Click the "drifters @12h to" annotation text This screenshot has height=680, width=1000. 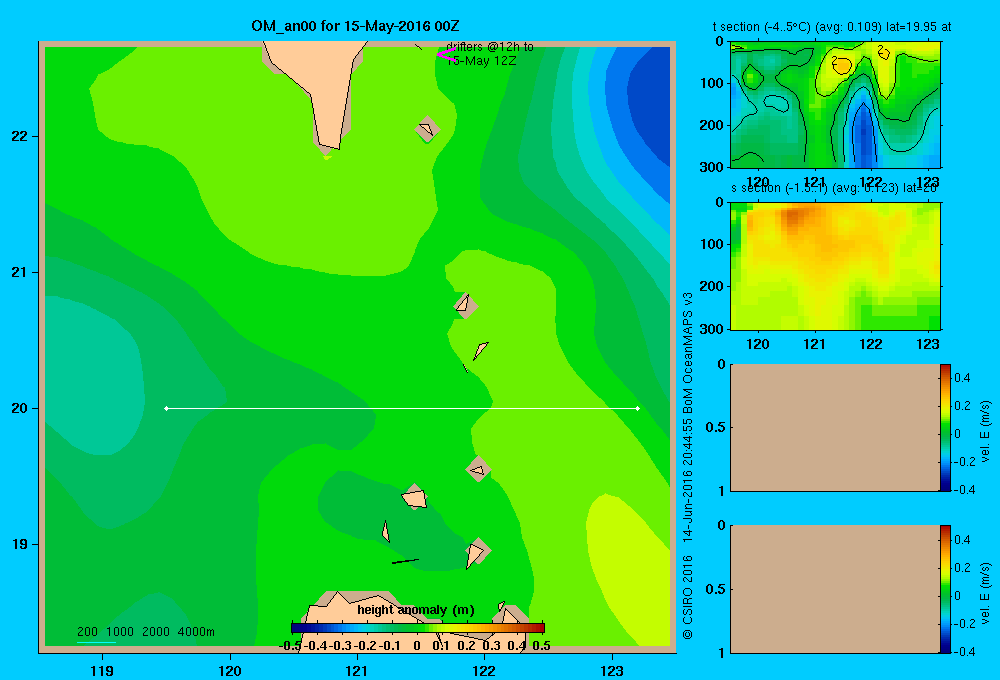[490, 47]
